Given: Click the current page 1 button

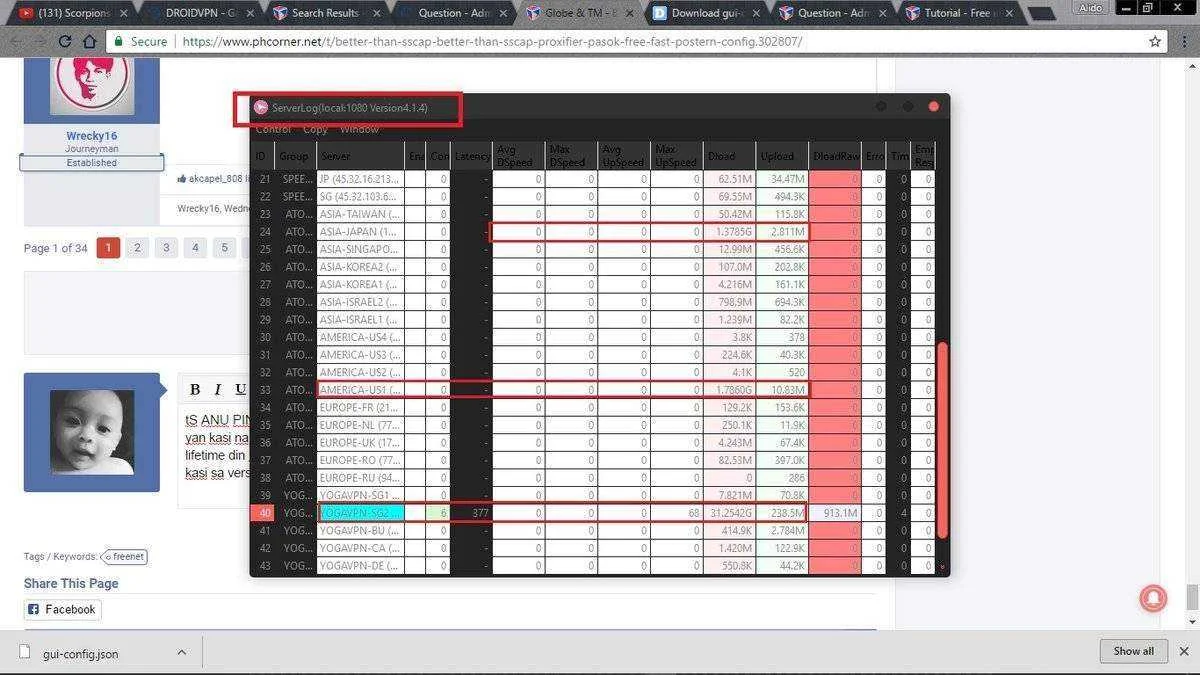Looking at the screenshot, I should pos(108,248).
